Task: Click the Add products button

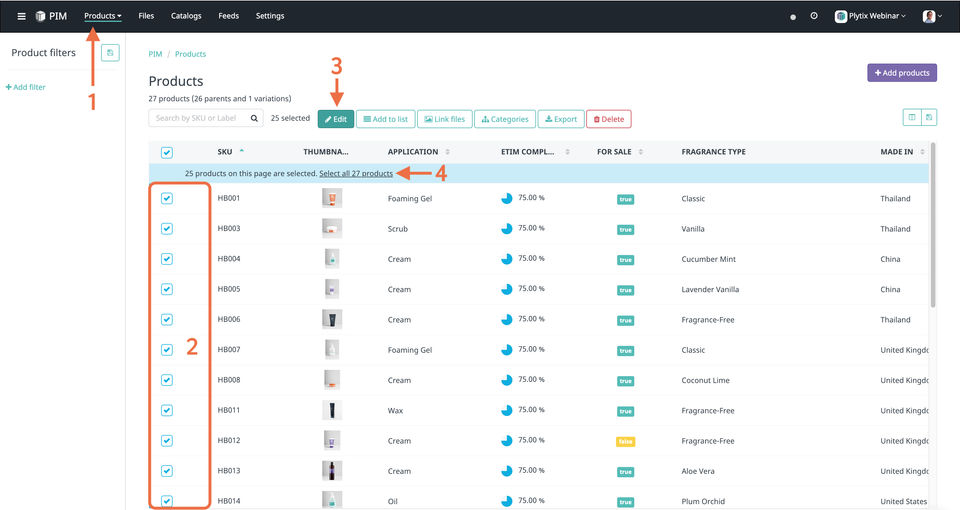Action: (902, 73)
